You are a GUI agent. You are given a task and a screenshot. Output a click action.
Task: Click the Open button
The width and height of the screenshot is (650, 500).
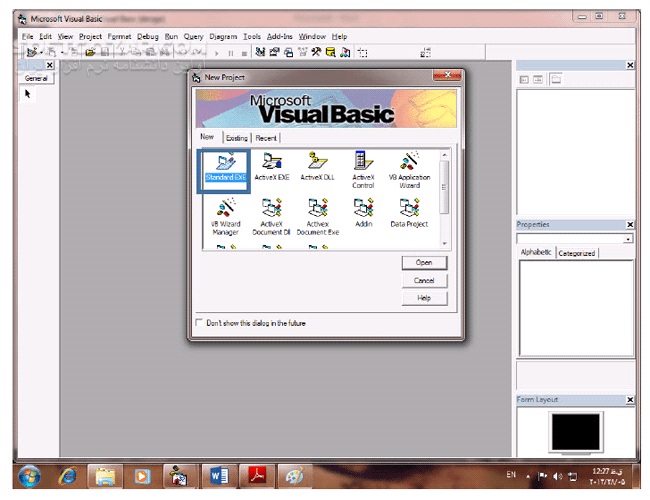[x=423, y=262]
